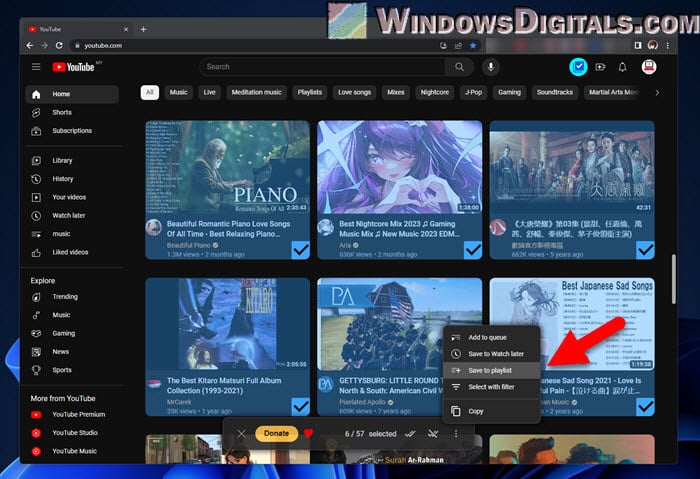Select Home in the sidebar
700x479 pixels.
72,94
